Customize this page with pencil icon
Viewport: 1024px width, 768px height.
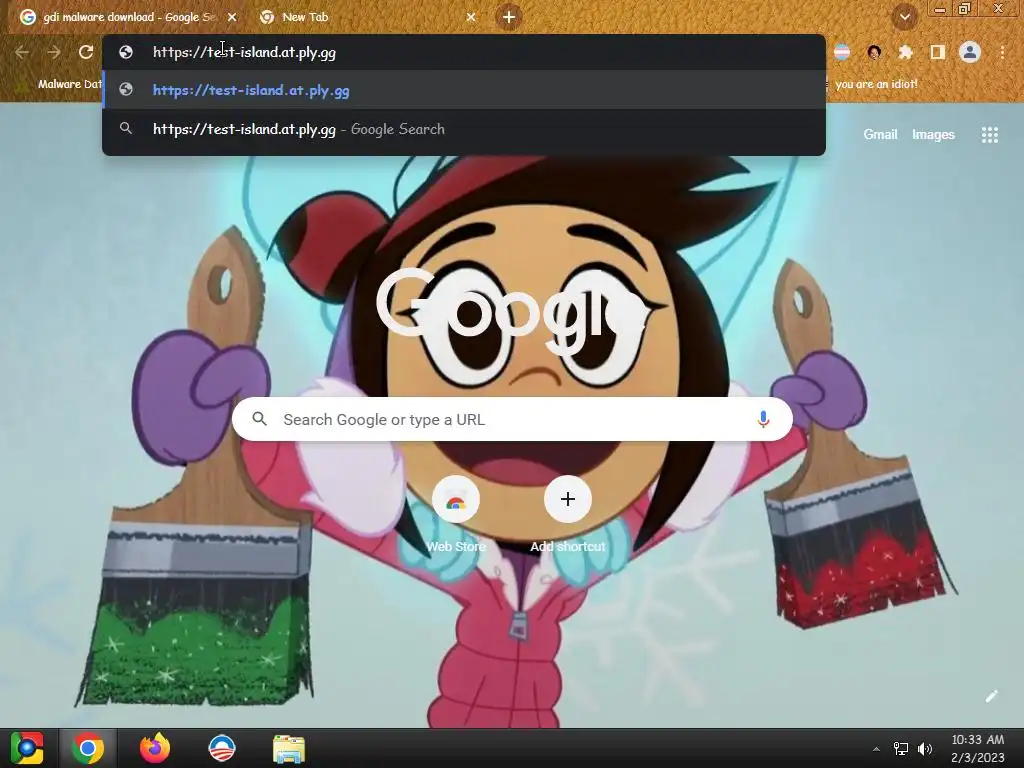[x=991, y=696]
